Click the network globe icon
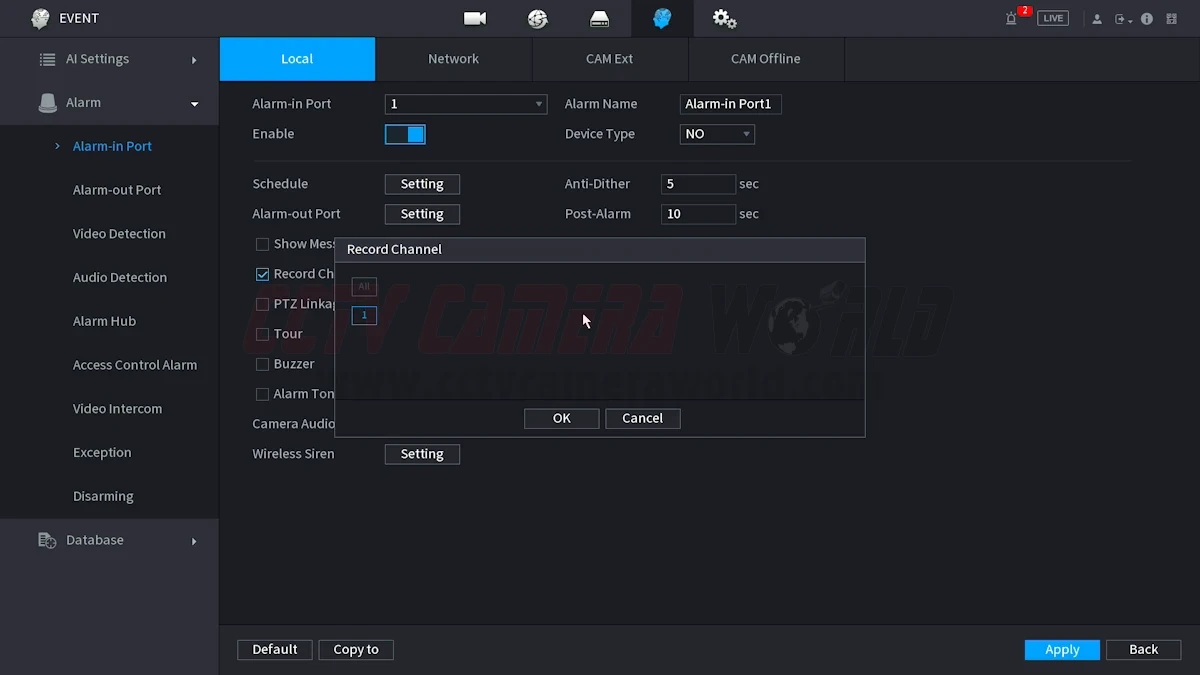Image resolution: width=1200 pixels, height=675 pixels. point(538,19)
